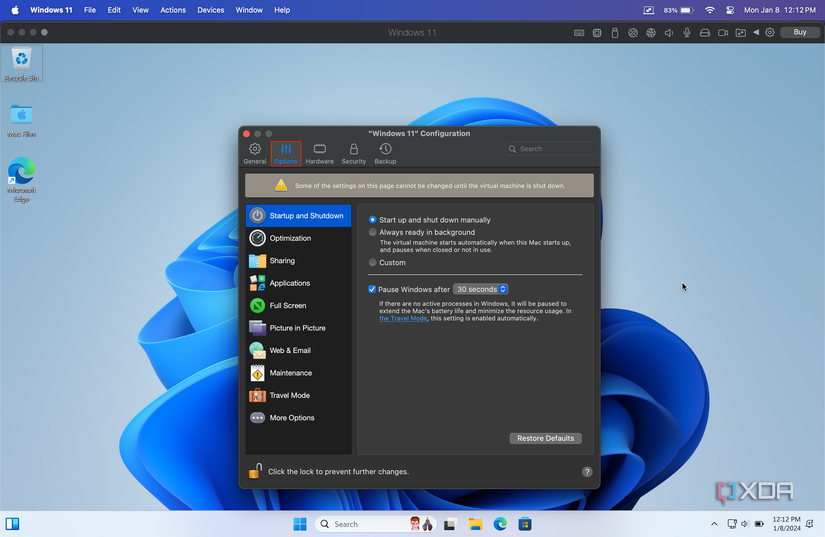This screenshot has width=825, height=537.
Task: Open the File menu
Action: coord(90,10)
